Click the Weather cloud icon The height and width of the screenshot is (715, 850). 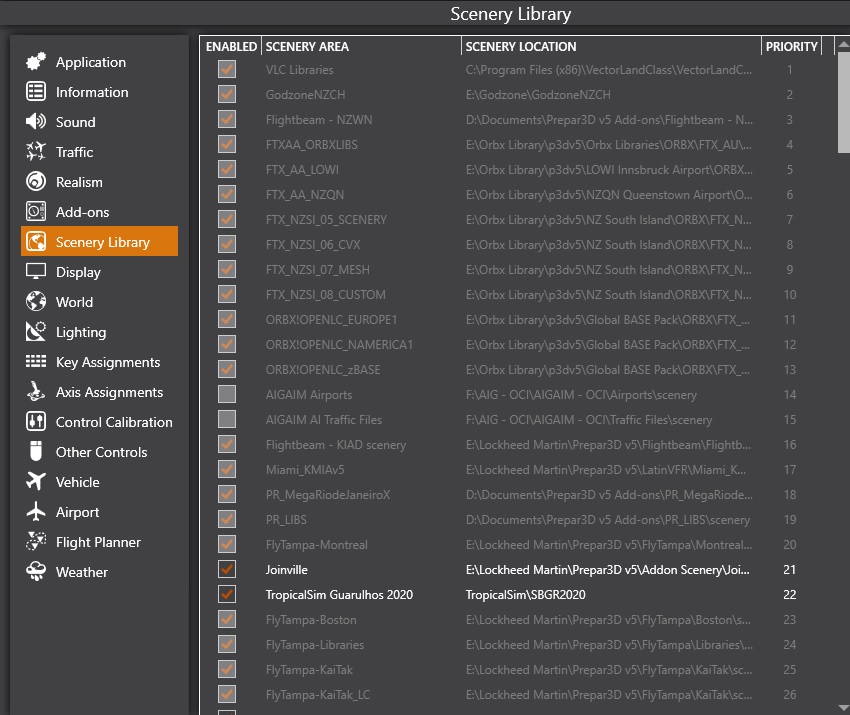36,571
